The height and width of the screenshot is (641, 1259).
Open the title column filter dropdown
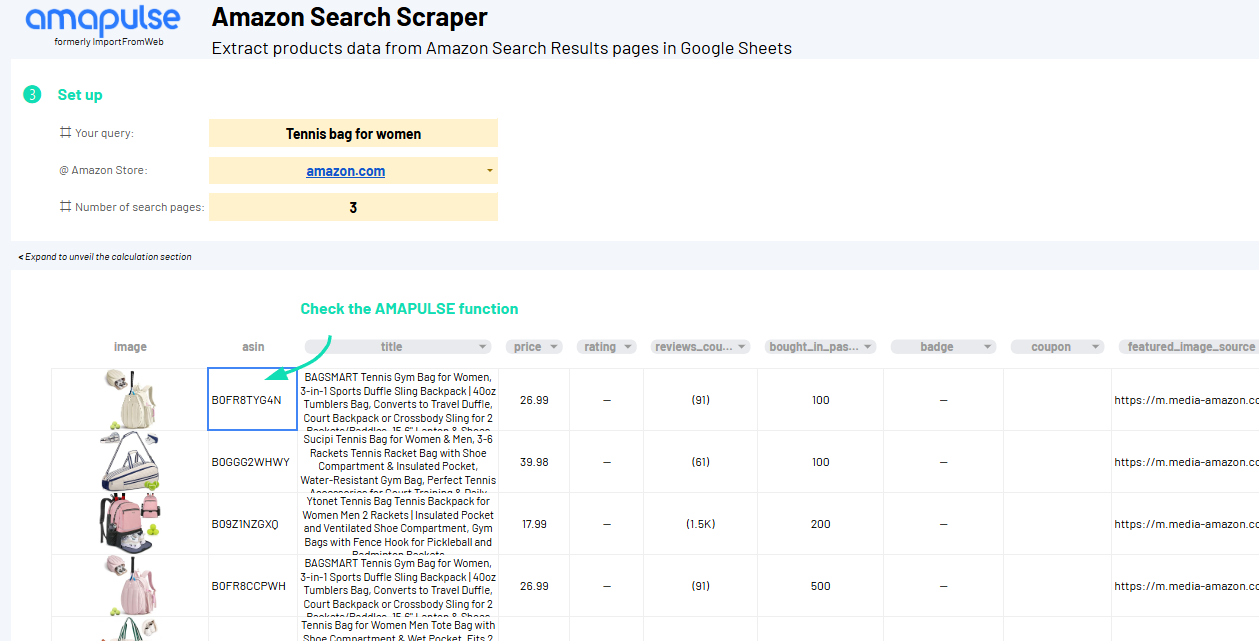pyautogui.click(x=484, y=347)
